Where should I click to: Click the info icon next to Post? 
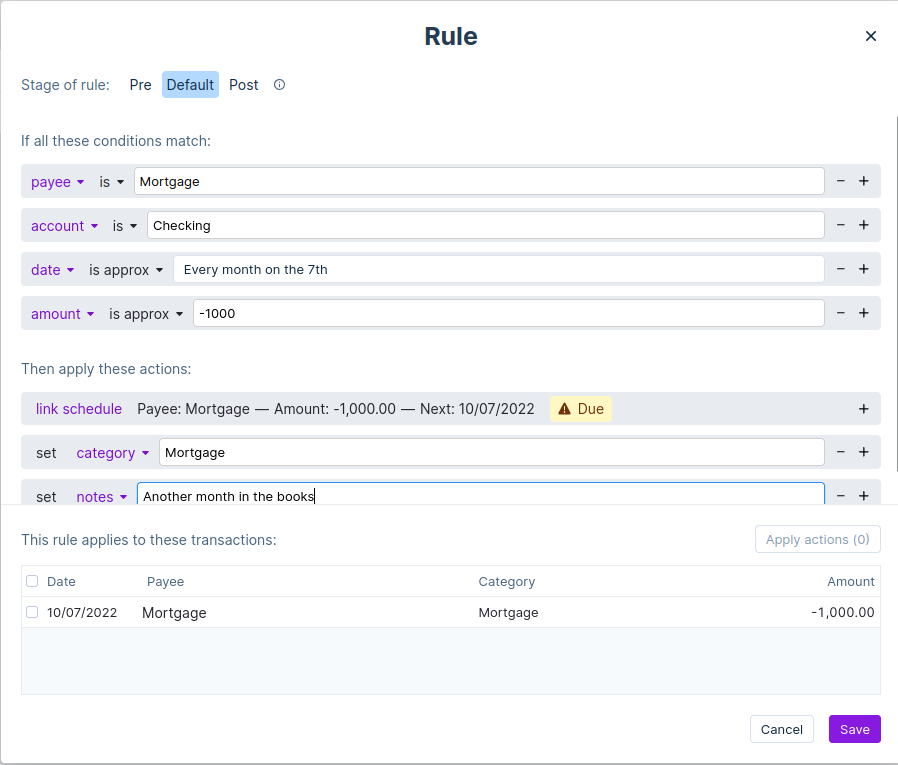tap(280, 85)
